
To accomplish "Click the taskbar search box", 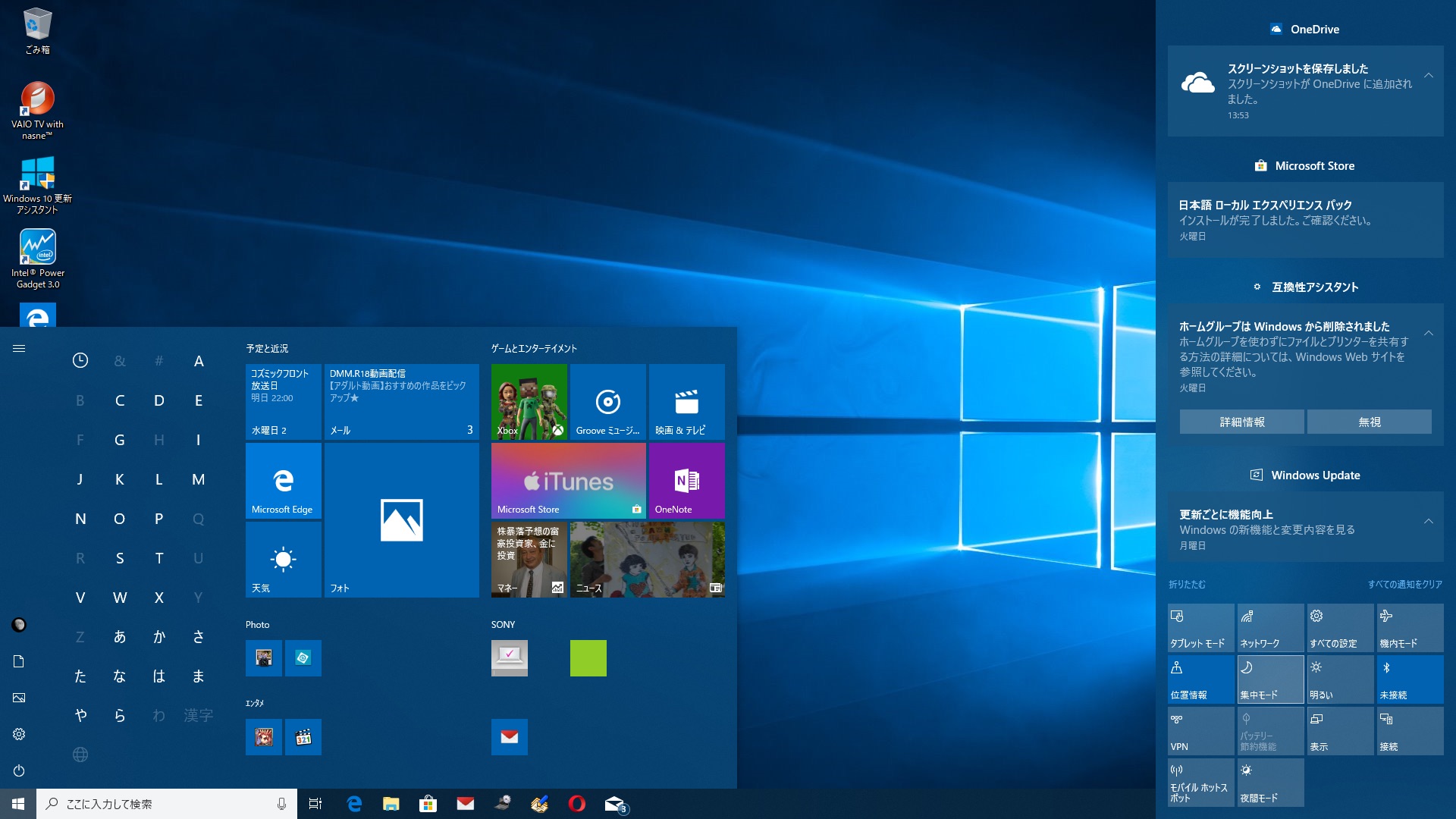I will pos(167,804).
